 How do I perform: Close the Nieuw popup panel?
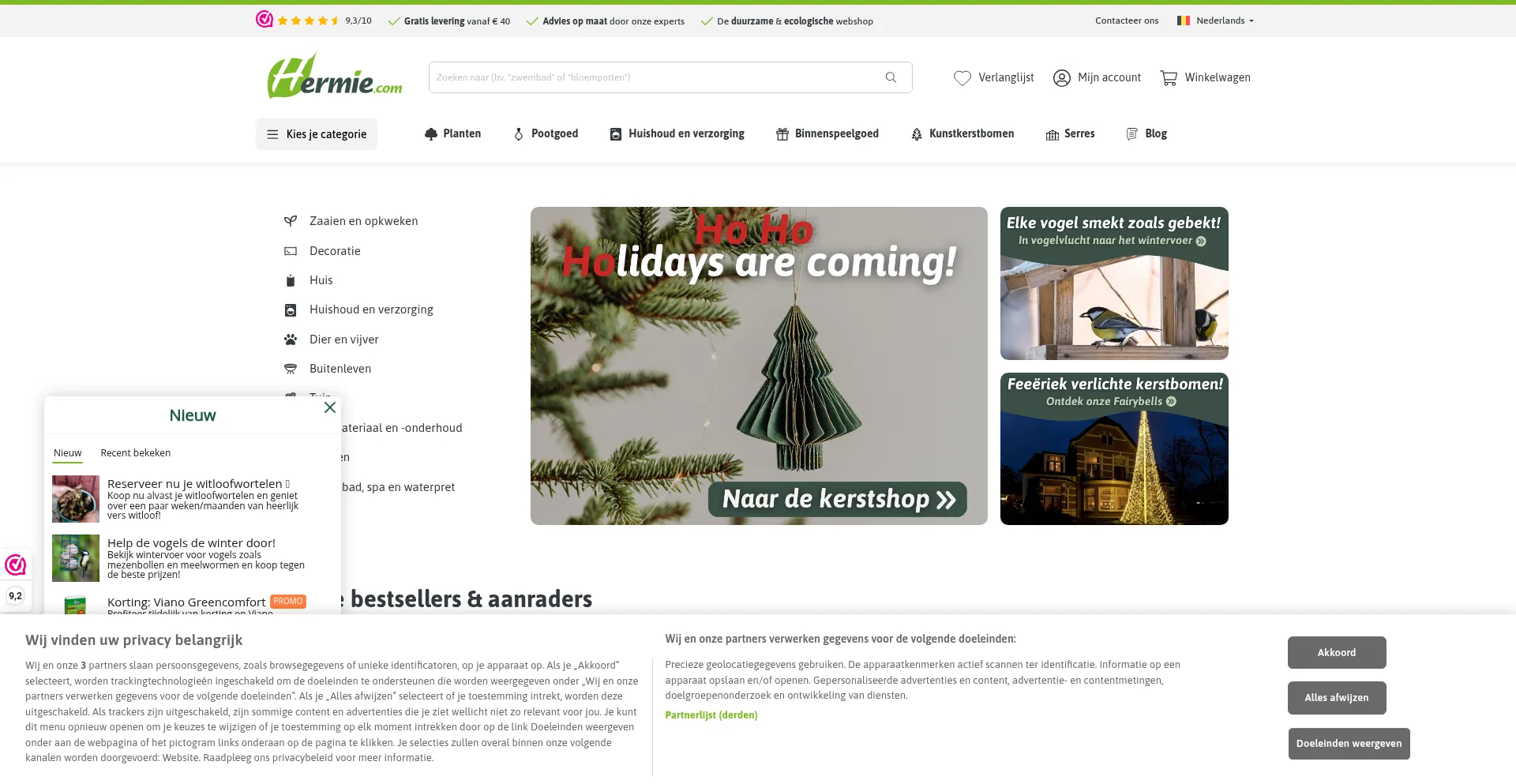coord(330,407)
